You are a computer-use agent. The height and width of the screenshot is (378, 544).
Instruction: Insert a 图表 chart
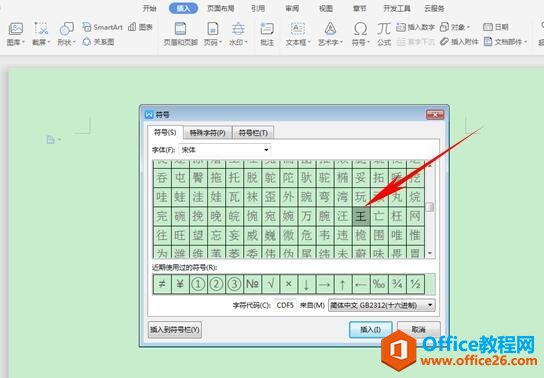click(x=141, y=27)
